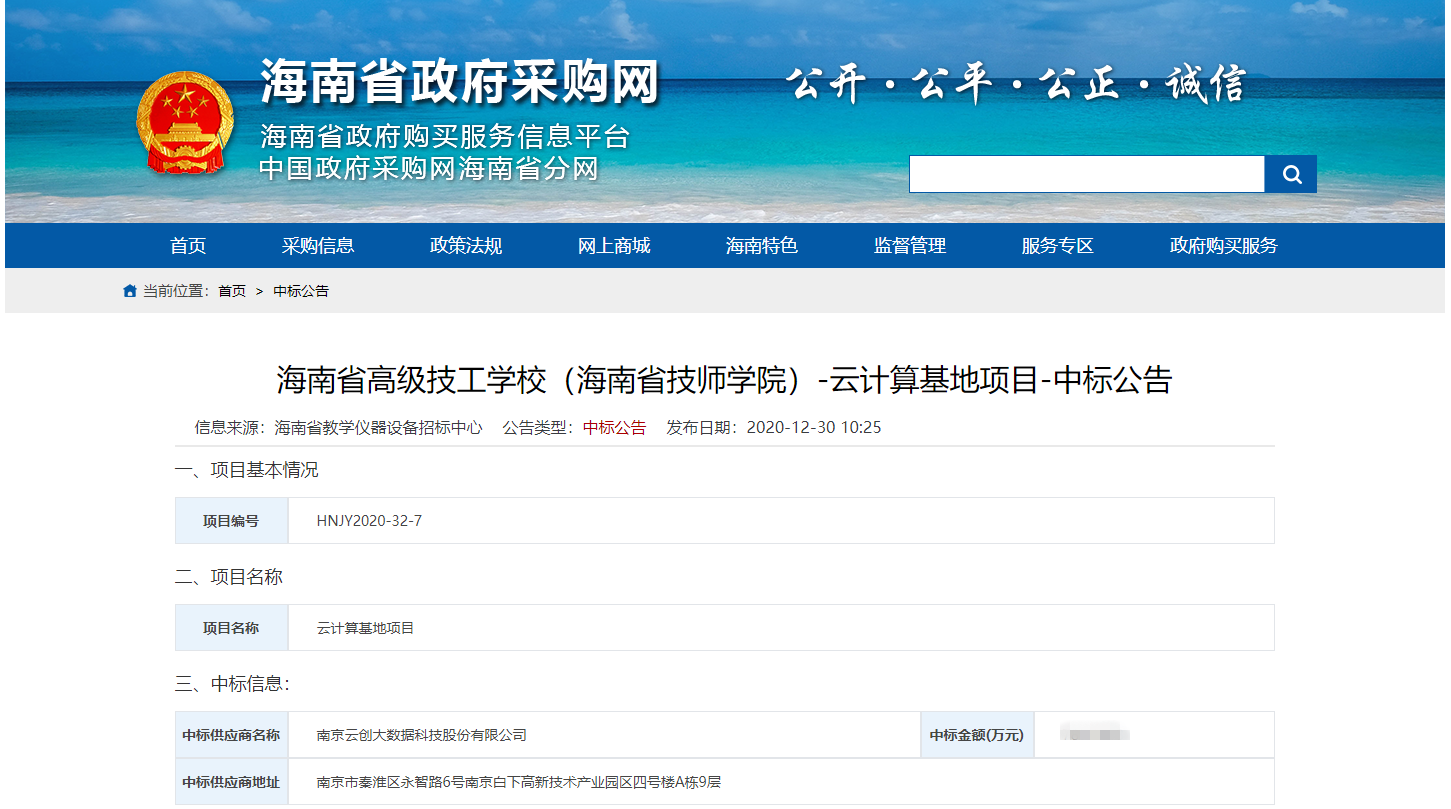Screen dimensions: 1451x809
Task: Click the announcement headline text
Action: tap(724, 380)
